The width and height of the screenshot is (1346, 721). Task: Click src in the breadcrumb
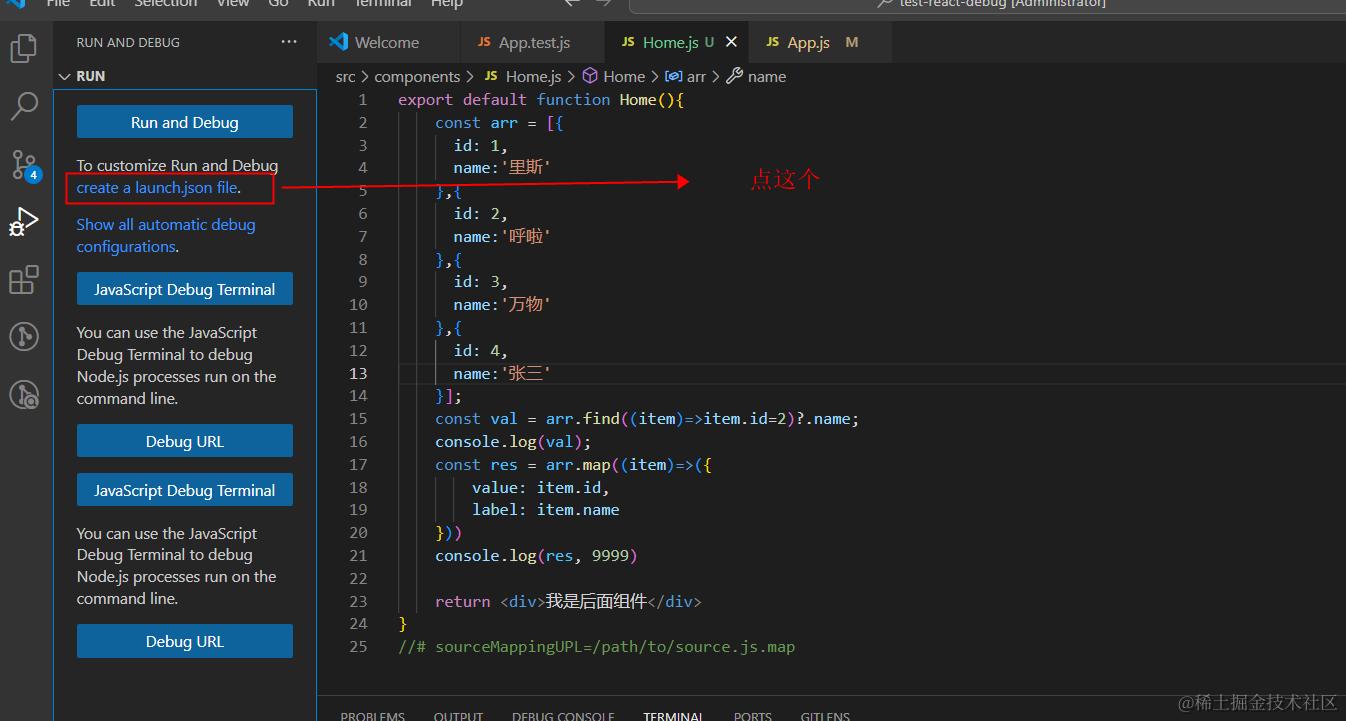345,76
